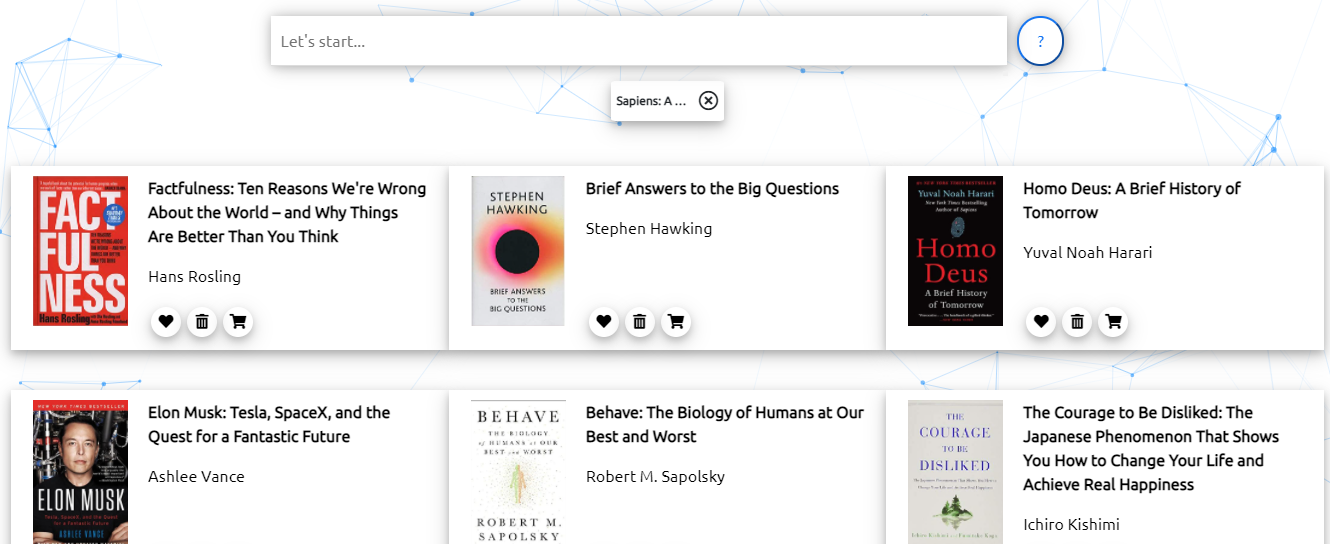Open title "Elon Musk: Tesla, SpaceX"
This screenshot has height=544, width=1330.
tap(269, 425)
